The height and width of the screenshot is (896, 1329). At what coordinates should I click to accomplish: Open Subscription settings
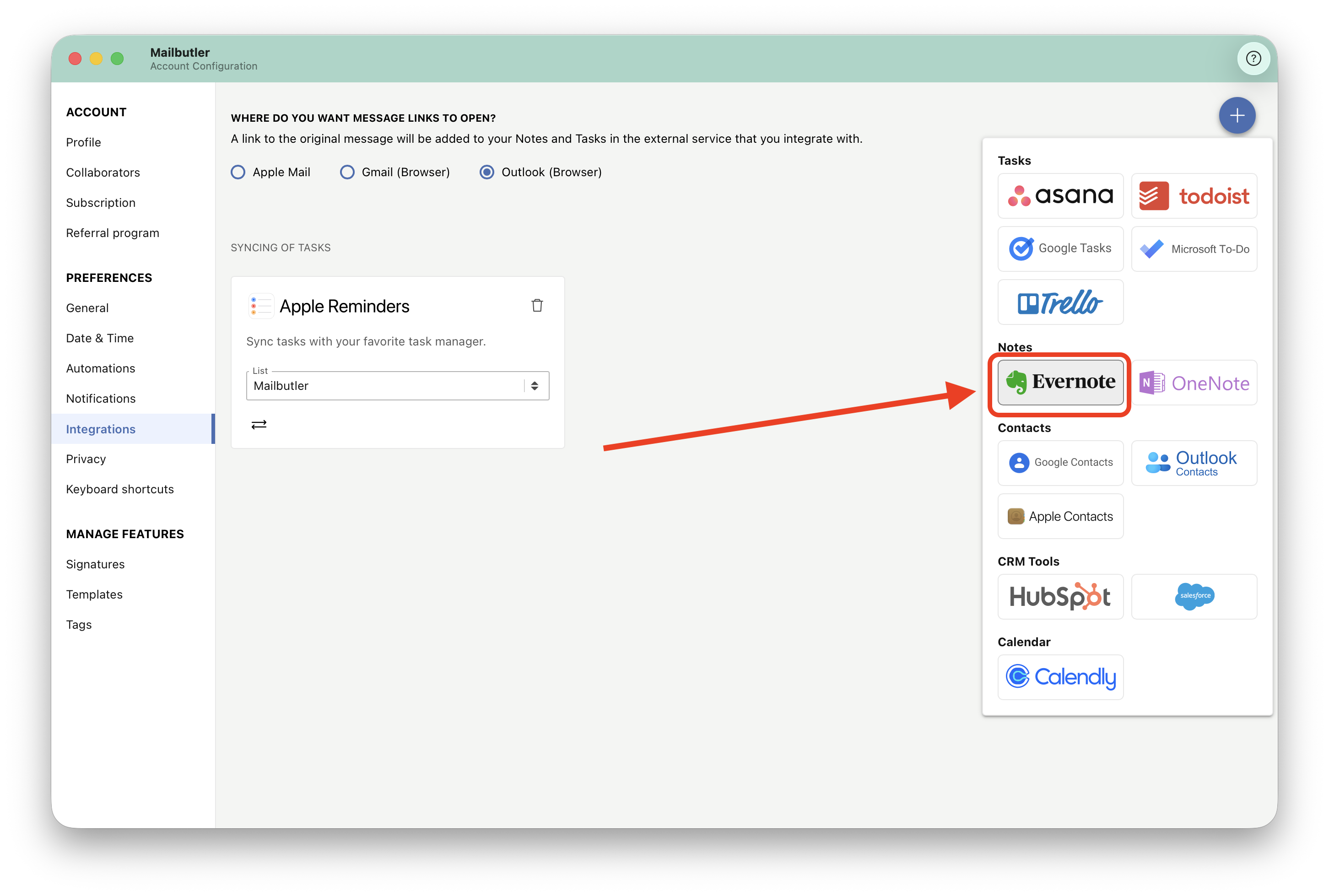[x=101, y=203]
